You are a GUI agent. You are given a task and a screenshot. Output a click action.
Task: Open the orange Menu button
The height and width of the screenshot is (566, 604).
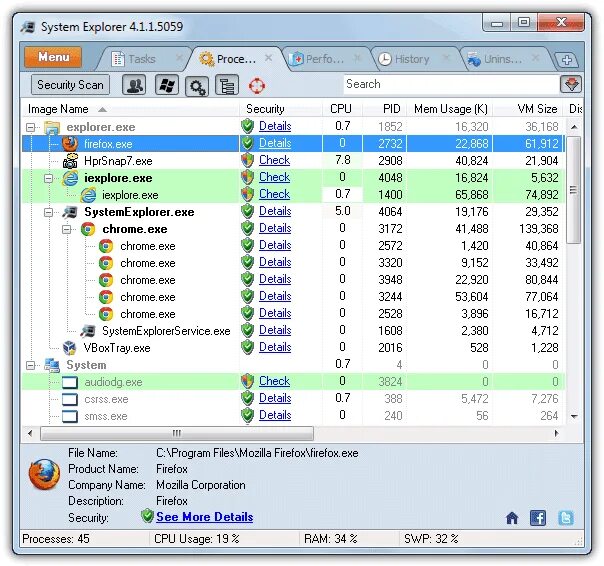coord(53,57)
